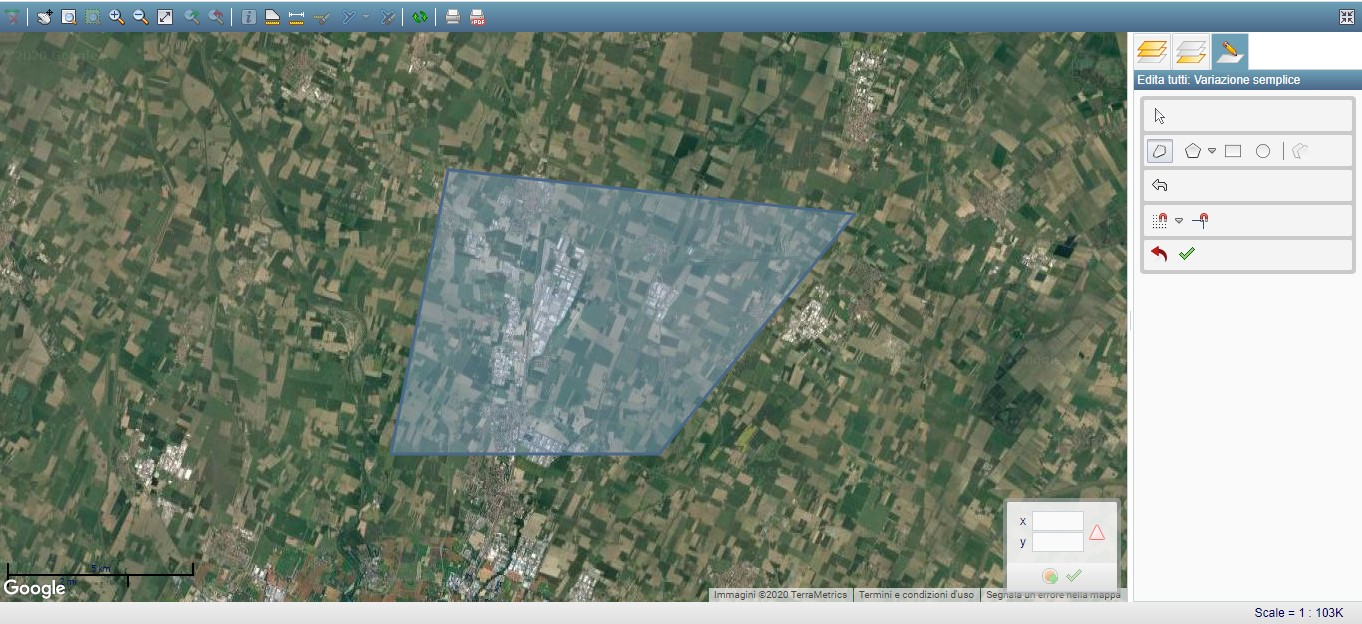The height and width of the screenshot is (624, 1362).
Task: Switch to the second layers tab
Action: coord(1190,51)
